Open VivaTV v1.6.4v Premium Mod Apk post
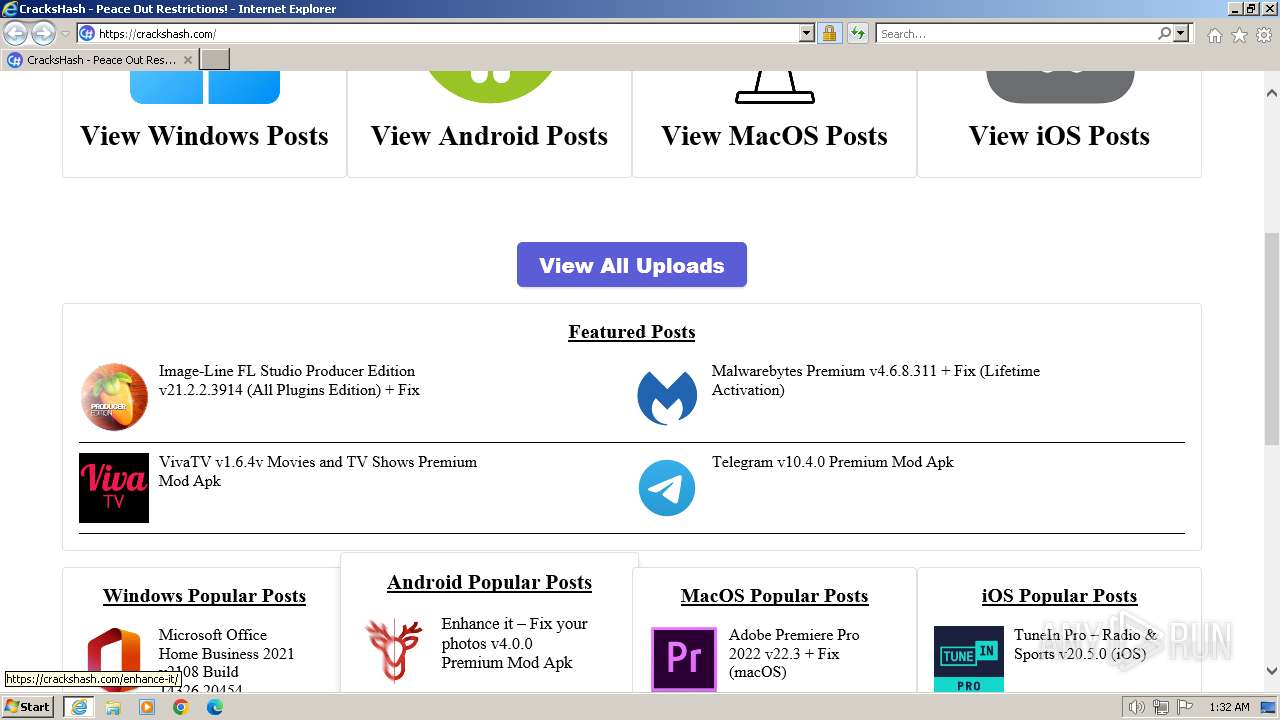This screenshot has height=720, width=1280. point(318,471)
